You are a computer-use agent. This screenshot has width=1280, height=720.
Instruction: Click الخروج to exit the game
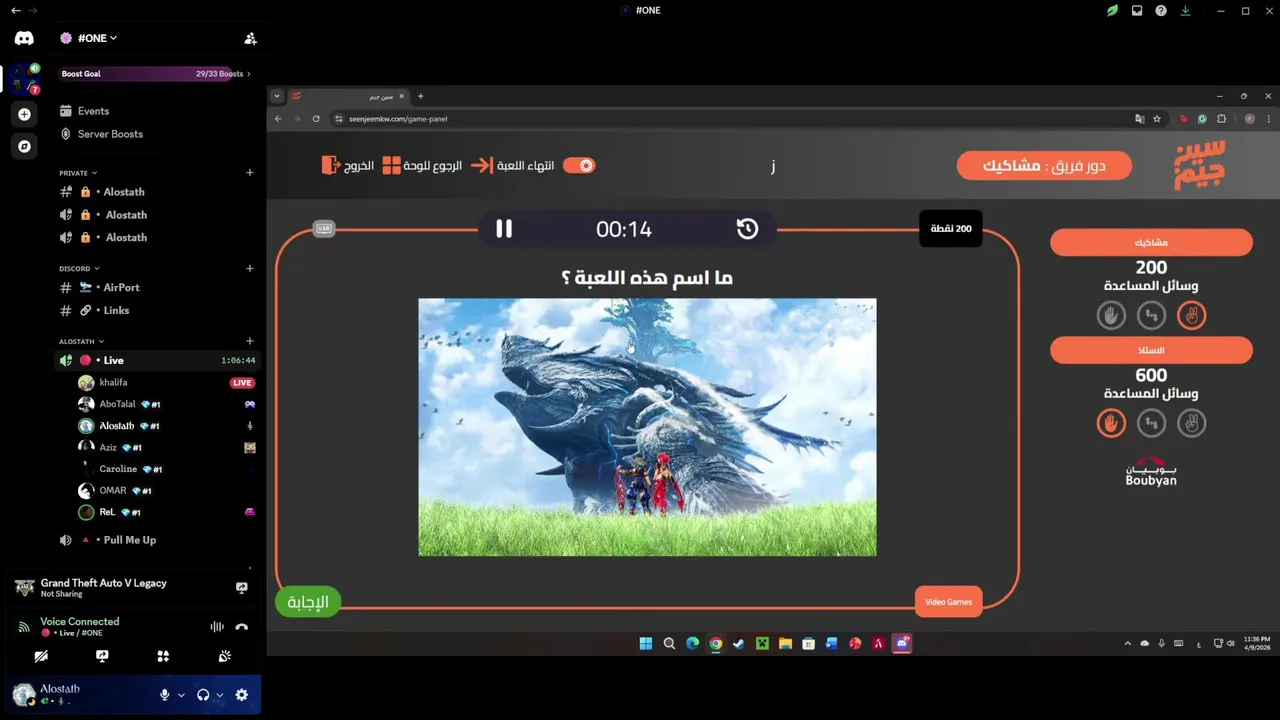point(347,165)
